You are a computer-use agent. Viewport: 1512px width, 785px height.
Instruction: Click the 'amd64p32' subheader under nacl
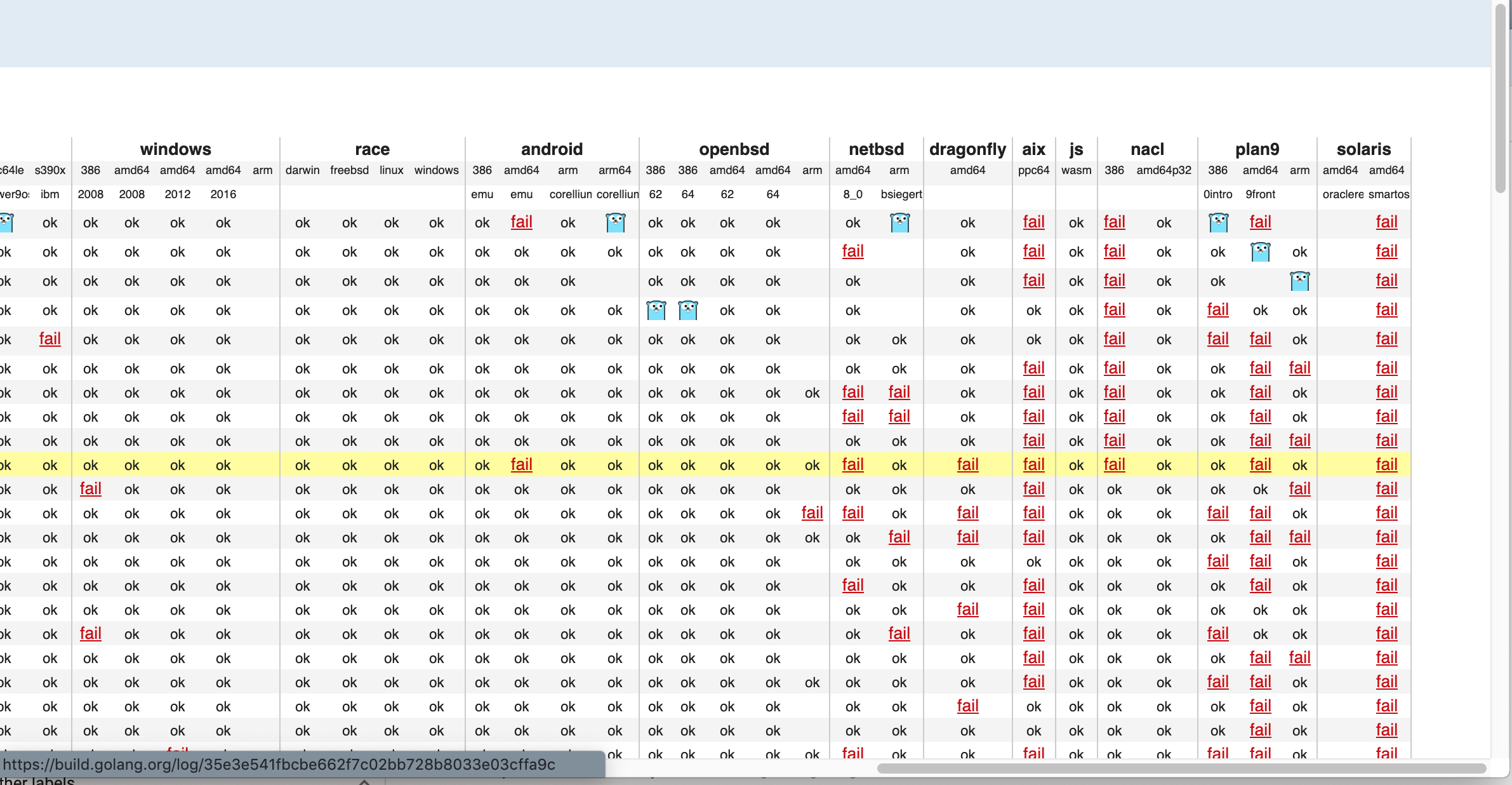click(1164, 170)
